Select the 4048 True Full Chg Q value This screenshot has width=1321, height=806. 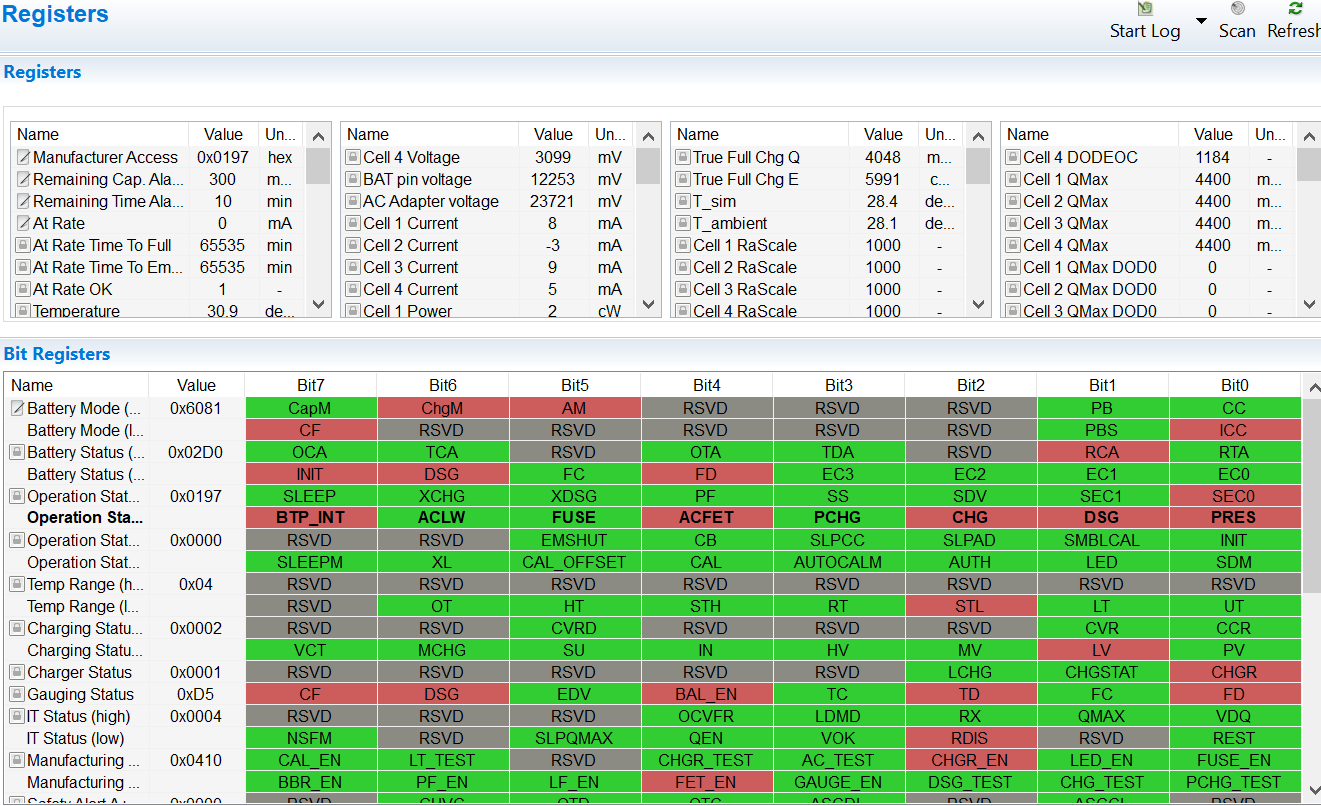coord(883,157)
